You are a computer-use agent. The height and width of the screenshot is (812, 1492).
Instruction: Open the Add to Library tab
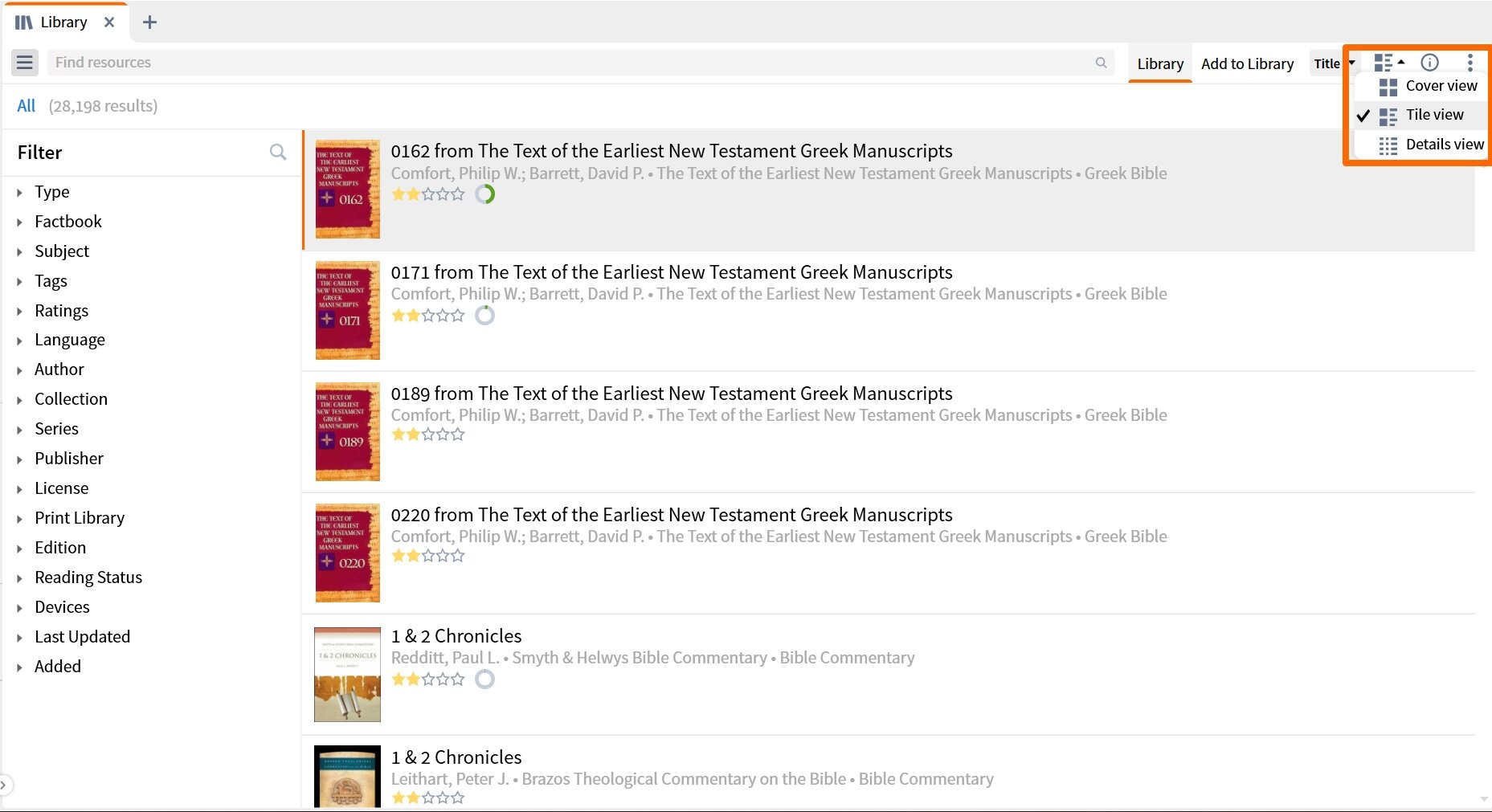[1247, 64]
